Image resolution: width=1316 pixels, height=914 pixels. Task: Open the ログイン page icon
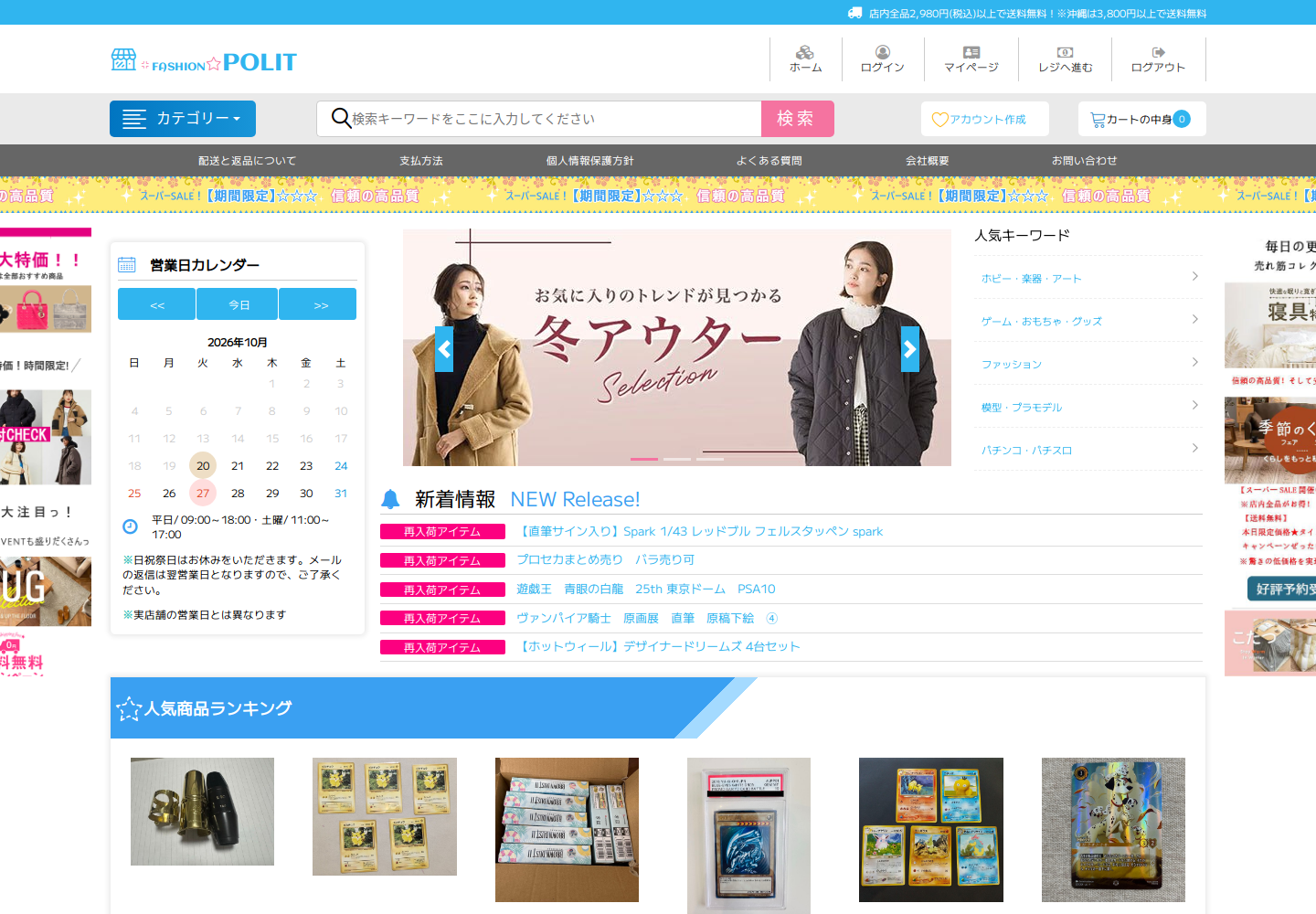coord(883,59)
